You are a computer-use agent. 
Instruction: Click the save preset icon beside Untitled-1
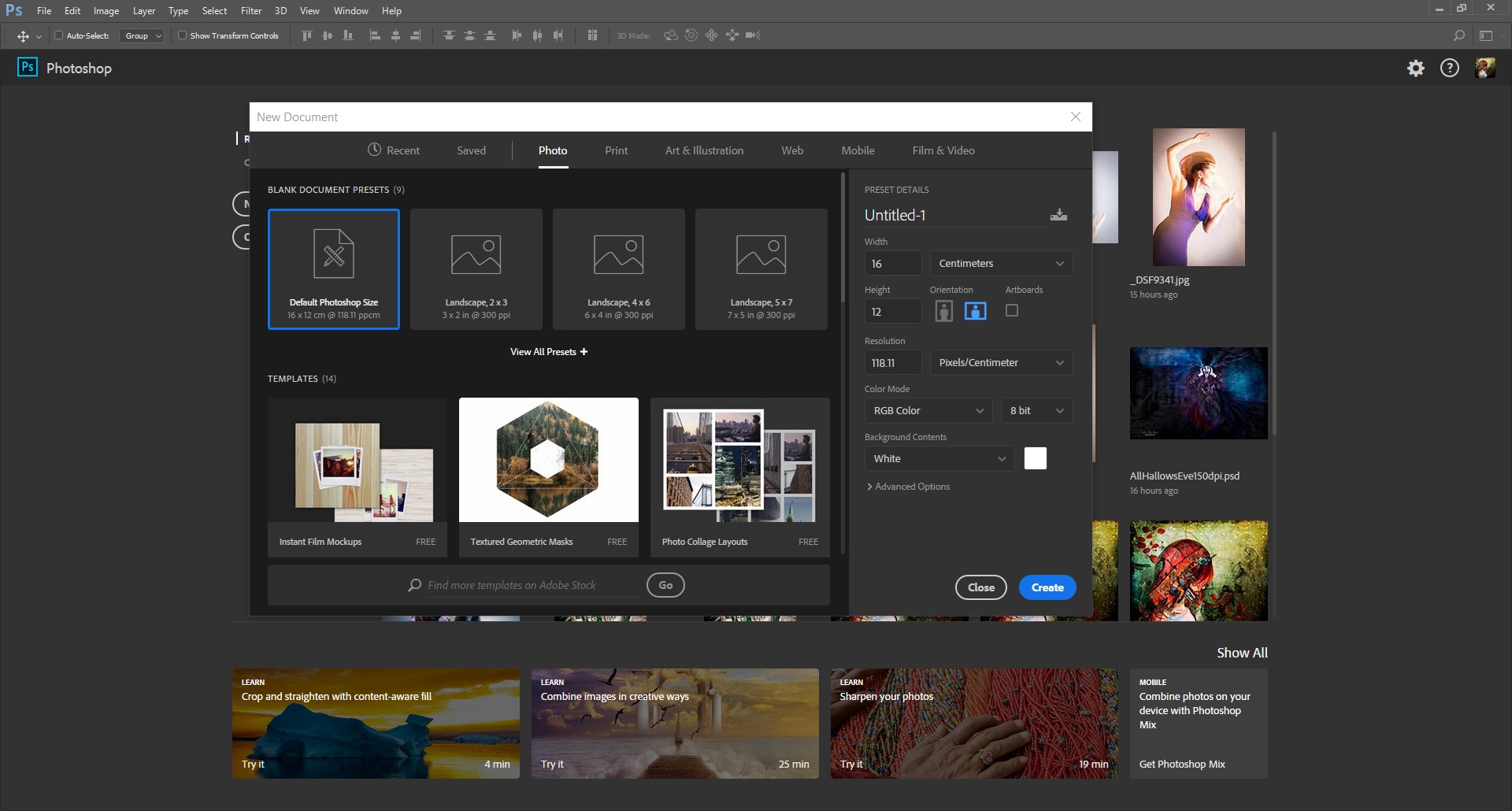pos(1058,214)
